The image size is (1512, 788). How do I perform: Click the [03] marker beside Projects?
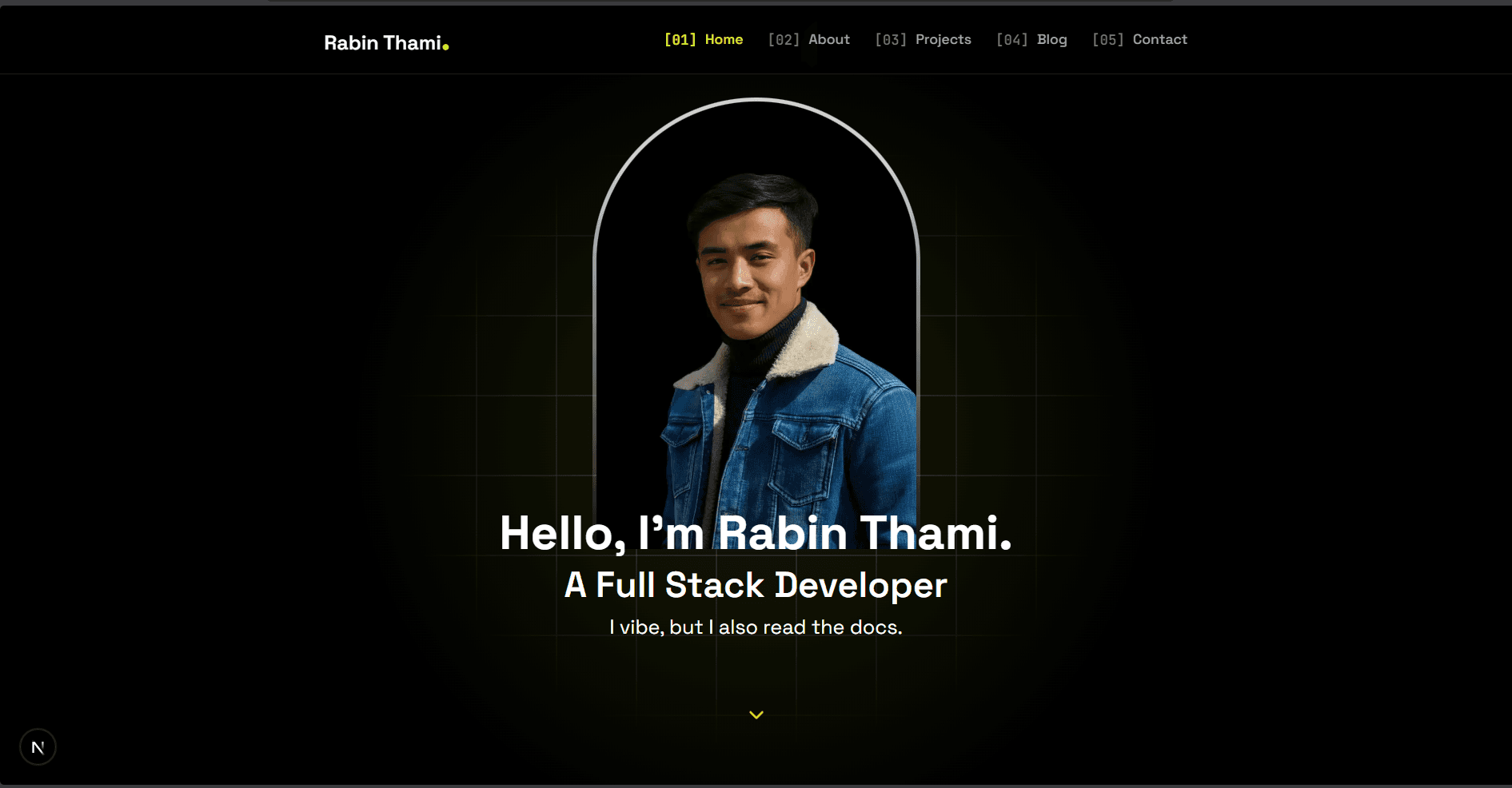click(x=890, y=38)
